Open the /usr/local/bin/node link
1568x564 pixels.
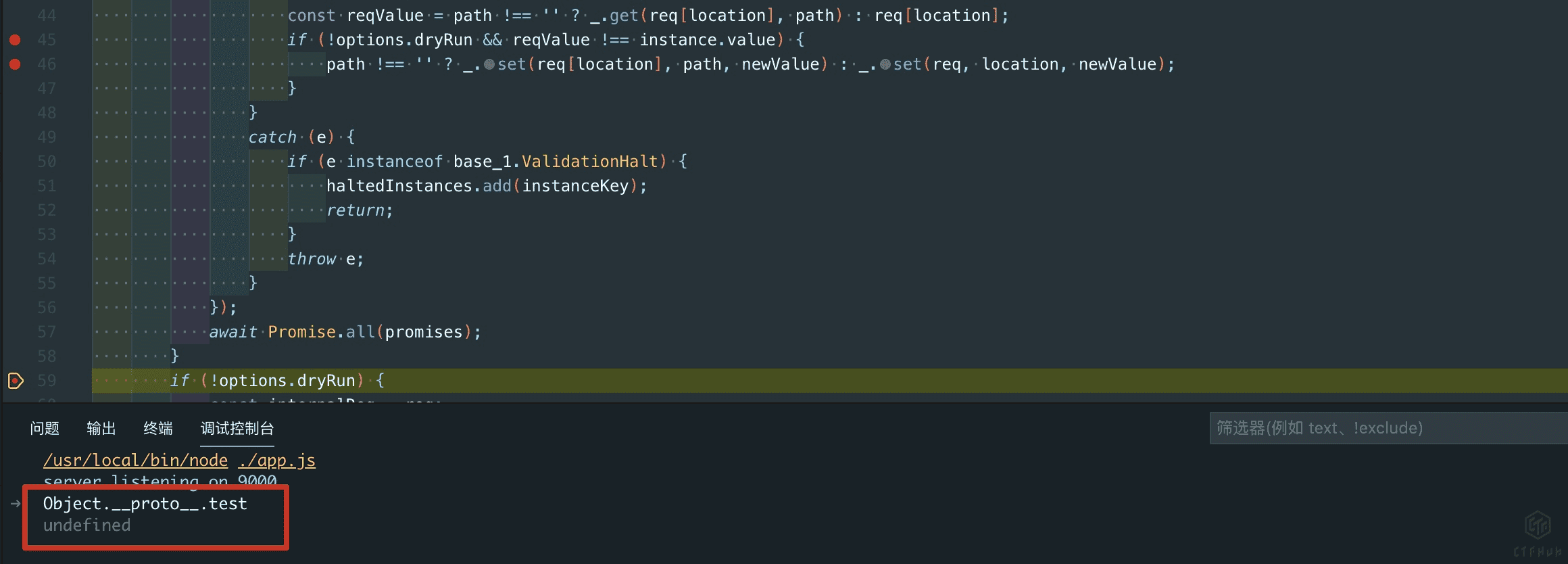136,461
